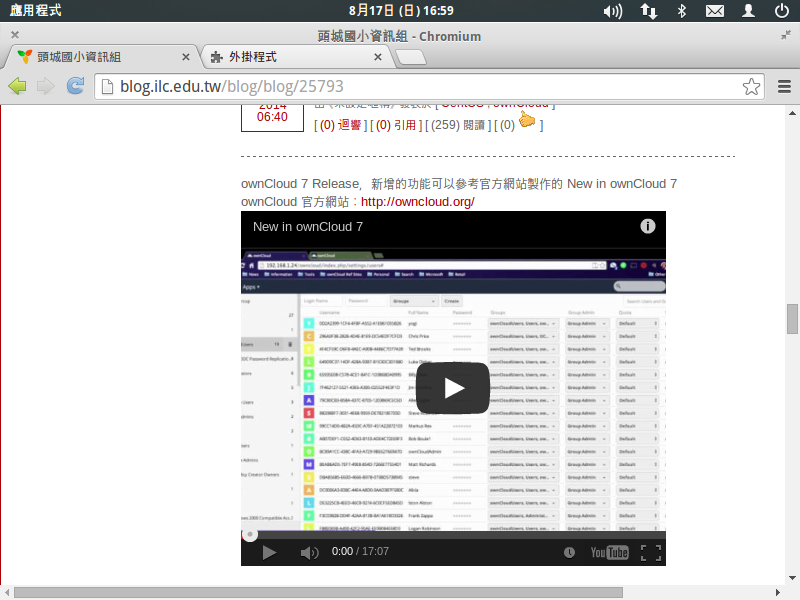The height and width of the screenshot is (600, 800).
Task: Open the network connections indicator
Action: [648, 11]
